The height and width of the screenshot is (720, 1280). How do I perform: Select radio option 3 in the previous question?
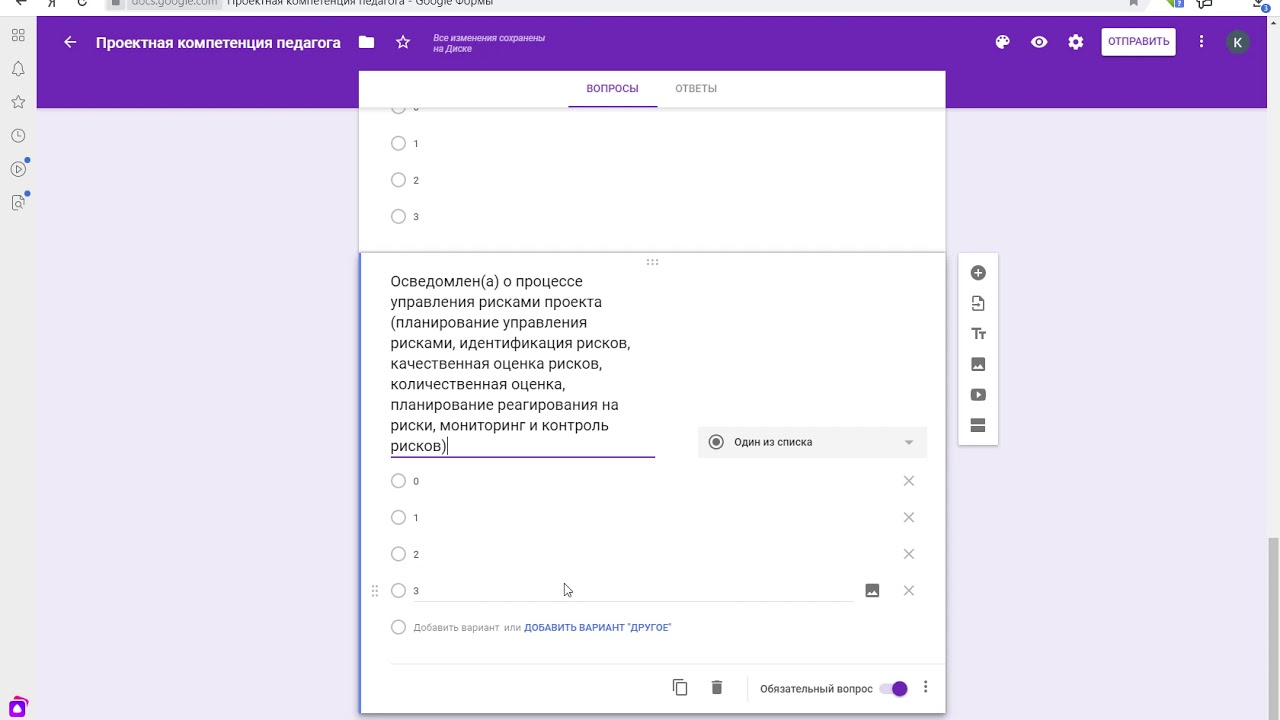coord(398,216)
